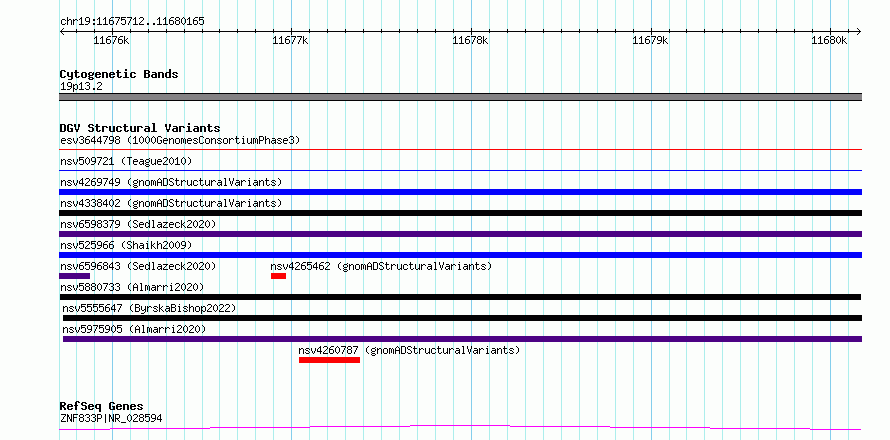This screenshot has height=440, width=890.
Task: Click the esv3644798 variant label
Action: (x=180, y=140)
